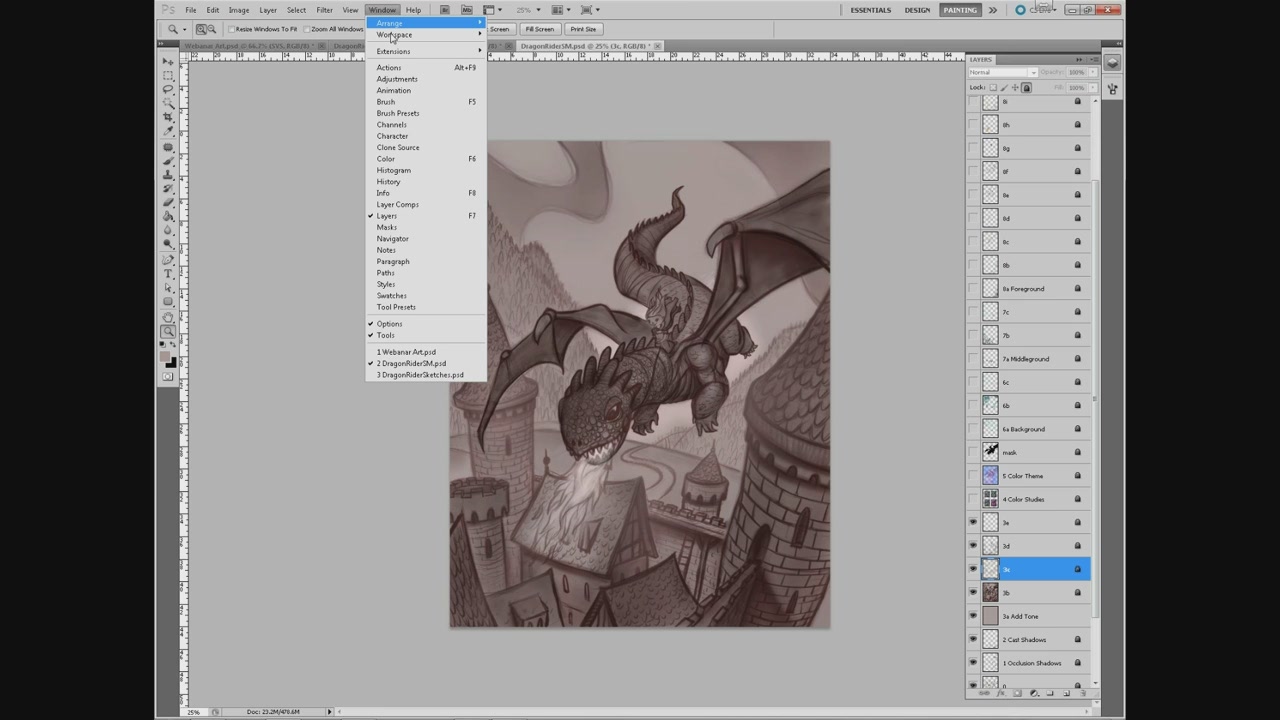Hide 3a Add Tone layer

point(973,616)
